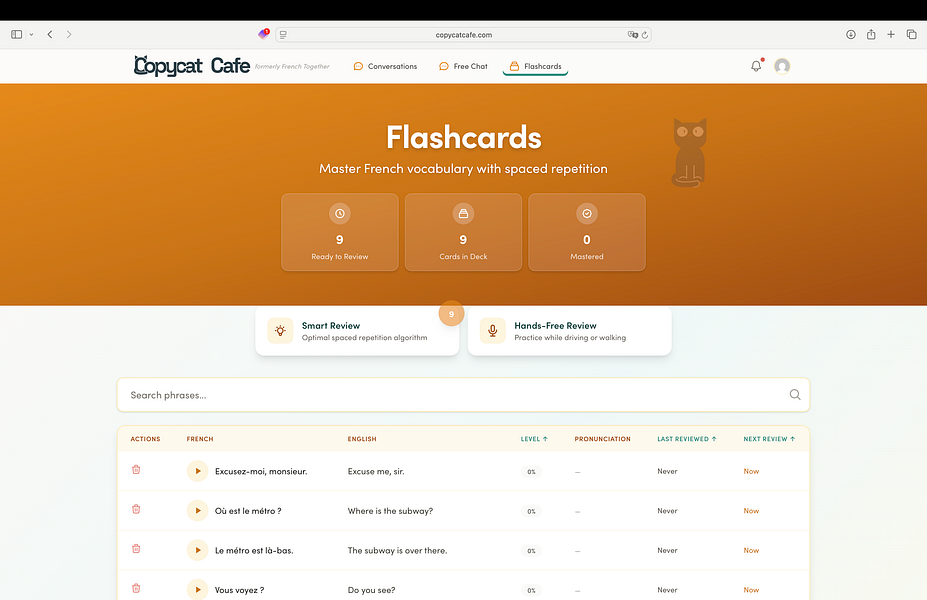Play audio for 'Le métro est là-bas.'
Image resolution: width=927 pixels, height=600 pixels.
point(197,550)
